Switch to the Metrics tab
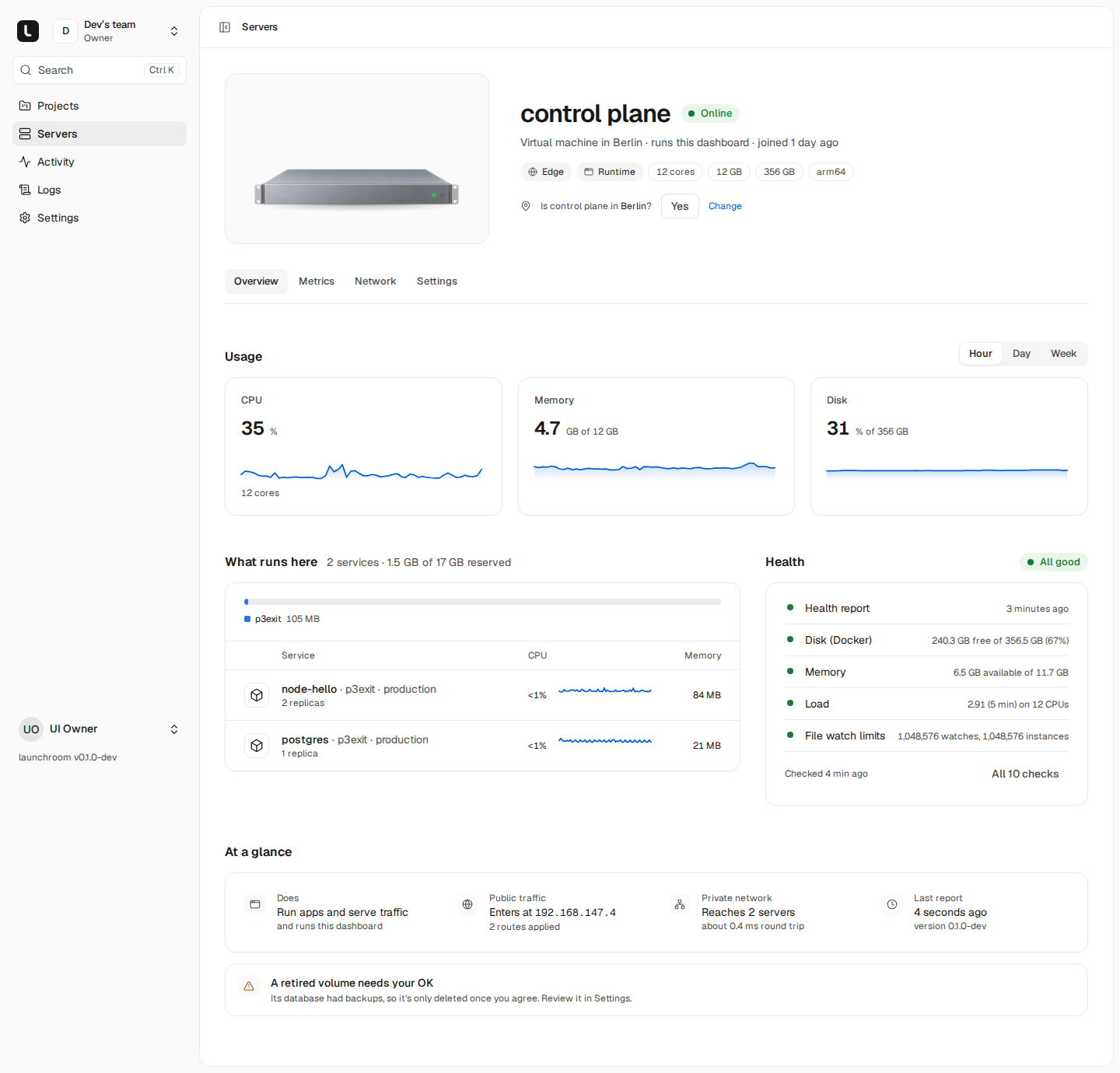 (317, 281)
